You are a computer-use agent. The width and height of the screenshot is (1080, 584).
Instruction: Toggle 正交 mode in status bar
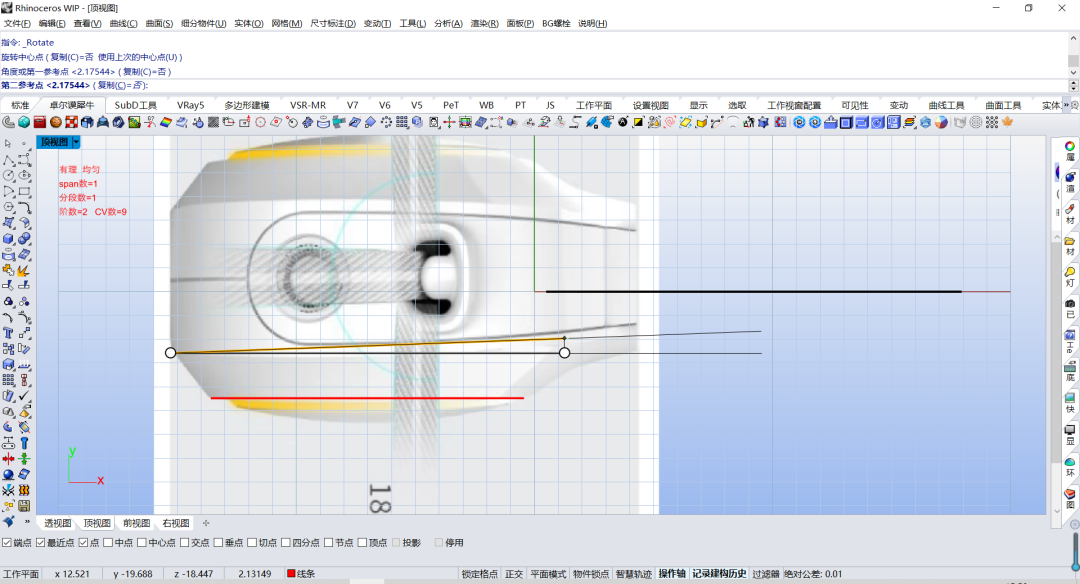pyautogui.click(x=514, y=574)
